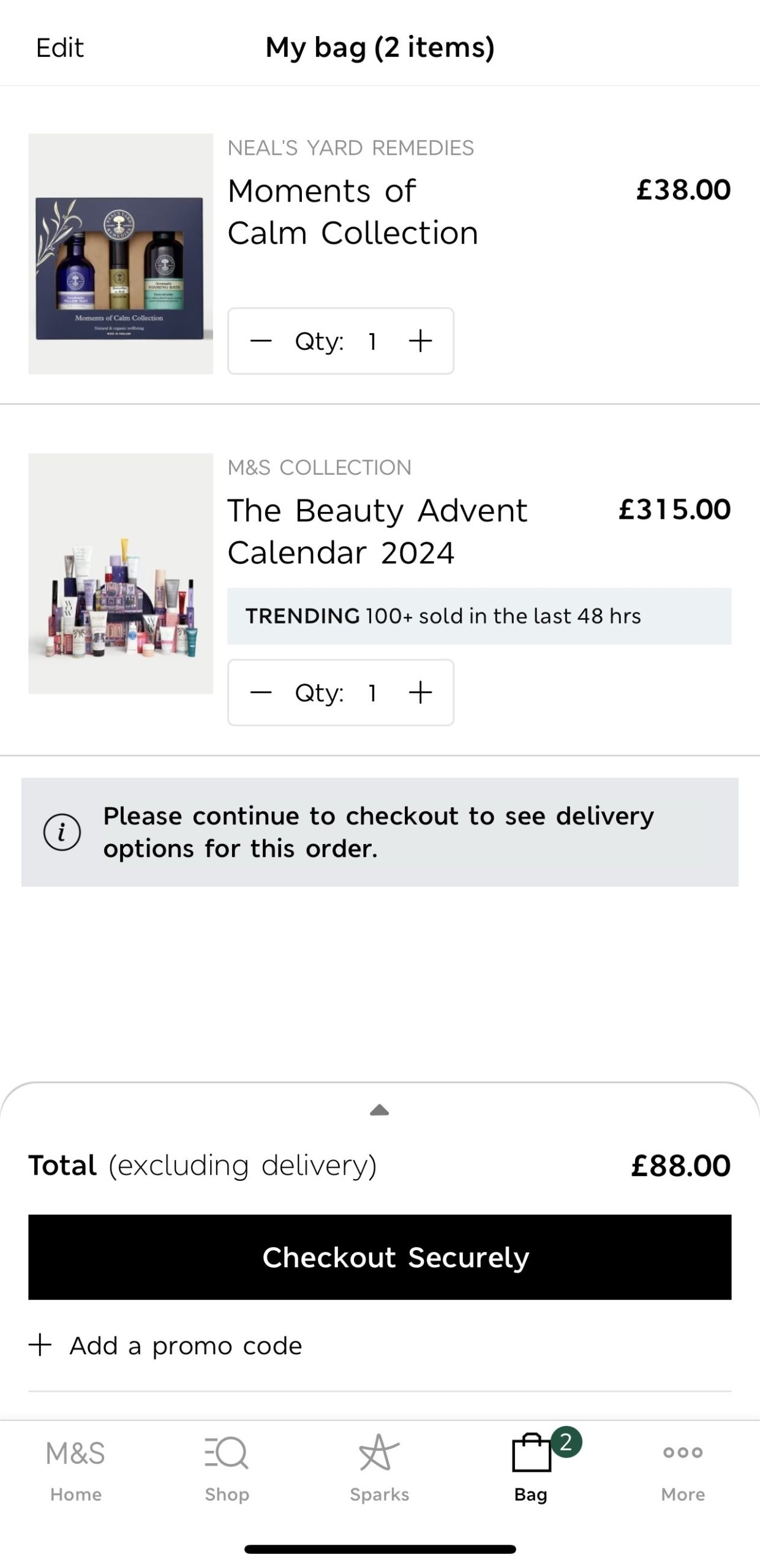Viewport: 760px width, 1568px height.
Task: Tap the delivery info icon
Action: [62, 832]
